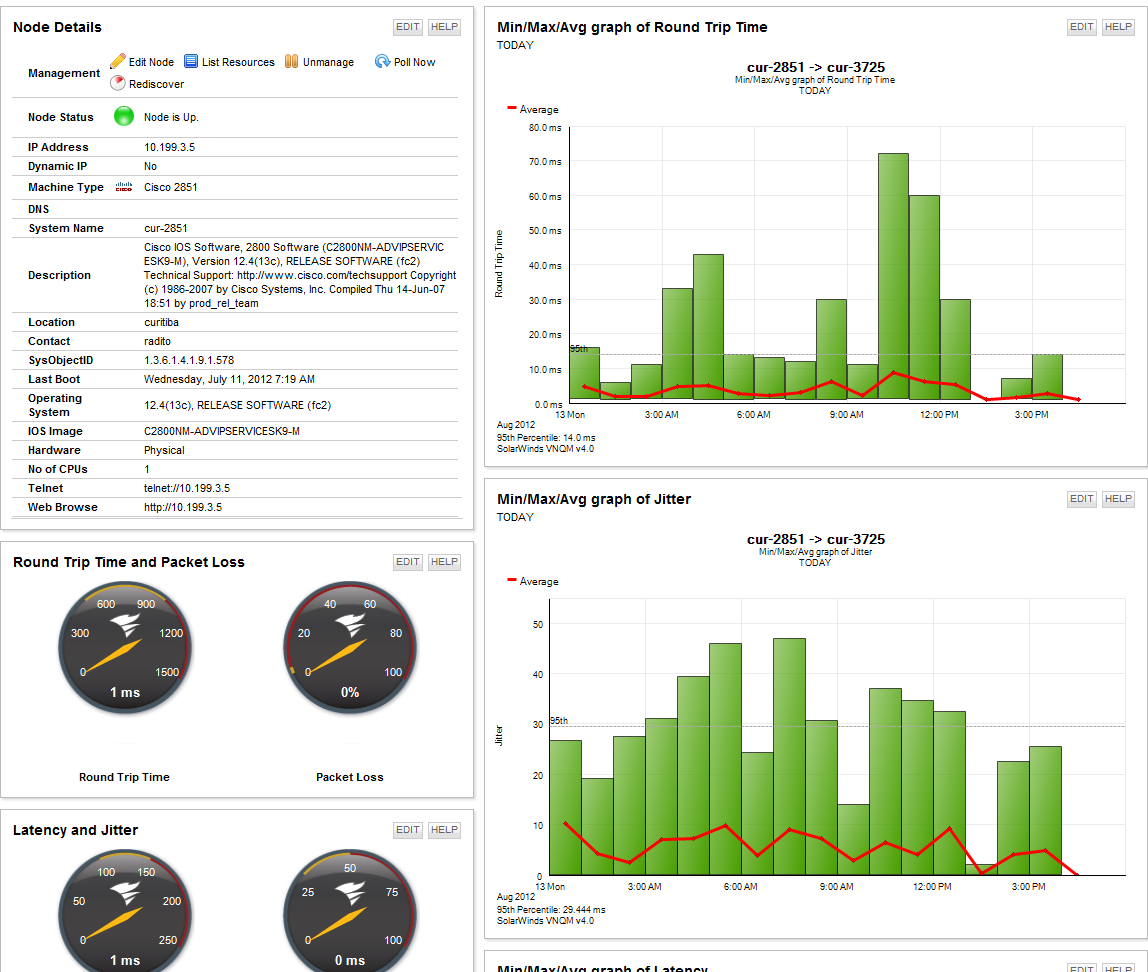Click EDIT in Round Trip Time and Packet Loss panel
The width and height of the screenshot is (1148, 972).
coord(408,562)
